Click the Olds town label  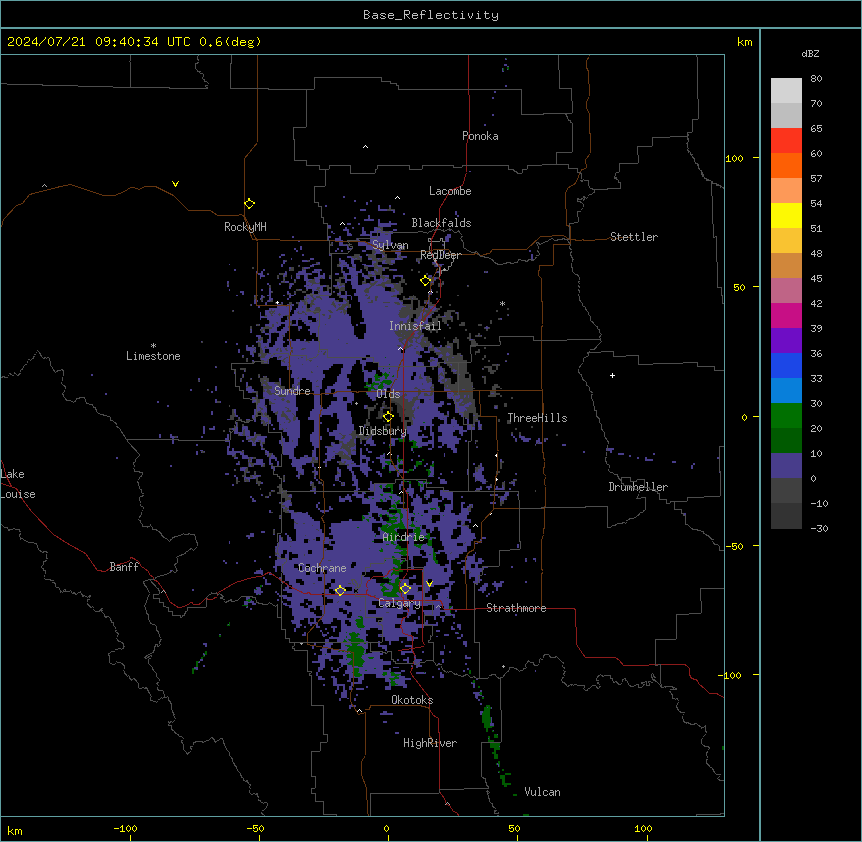[388, 394]
